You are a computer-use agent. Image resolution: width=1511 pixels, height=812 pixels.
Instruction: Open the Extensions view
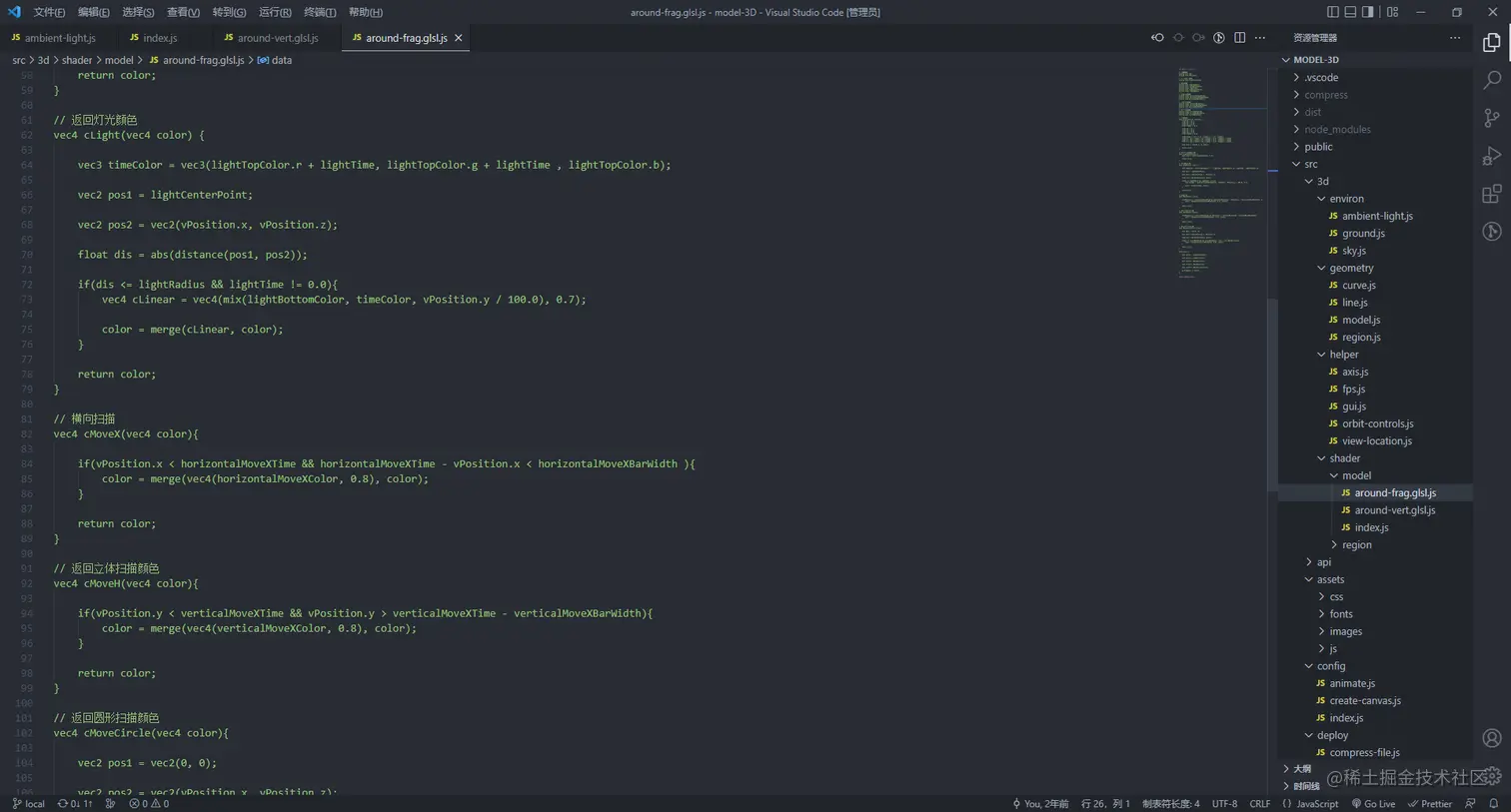1491,194
